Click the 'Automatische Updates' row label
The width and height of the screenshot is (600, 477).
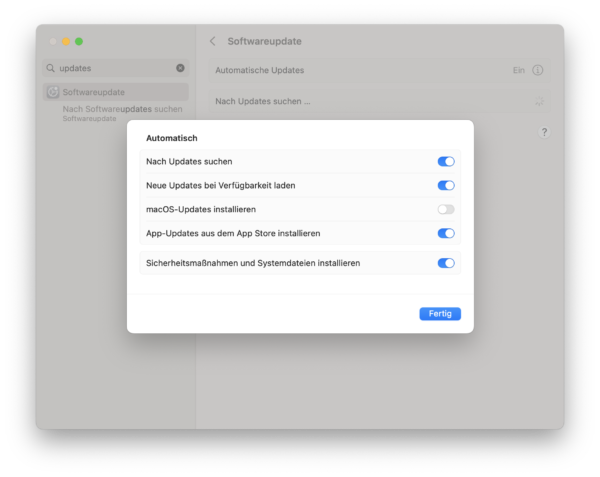coord(259,70)
